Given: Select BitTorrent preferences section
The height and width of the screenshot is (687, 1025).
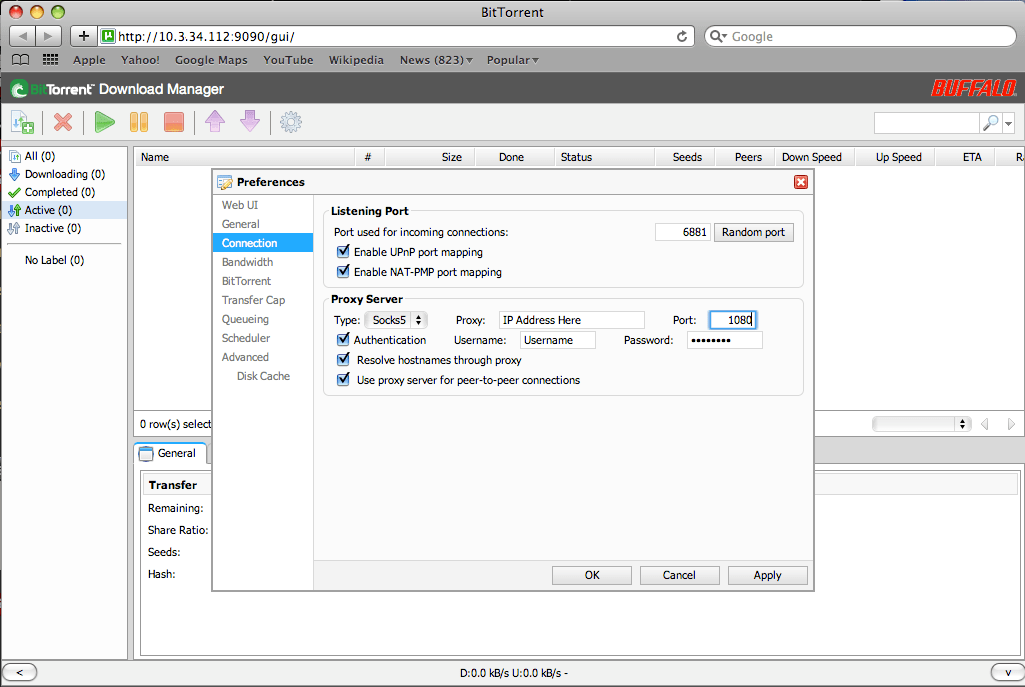Looking at the screenshot, I should (x=246, y=280).
